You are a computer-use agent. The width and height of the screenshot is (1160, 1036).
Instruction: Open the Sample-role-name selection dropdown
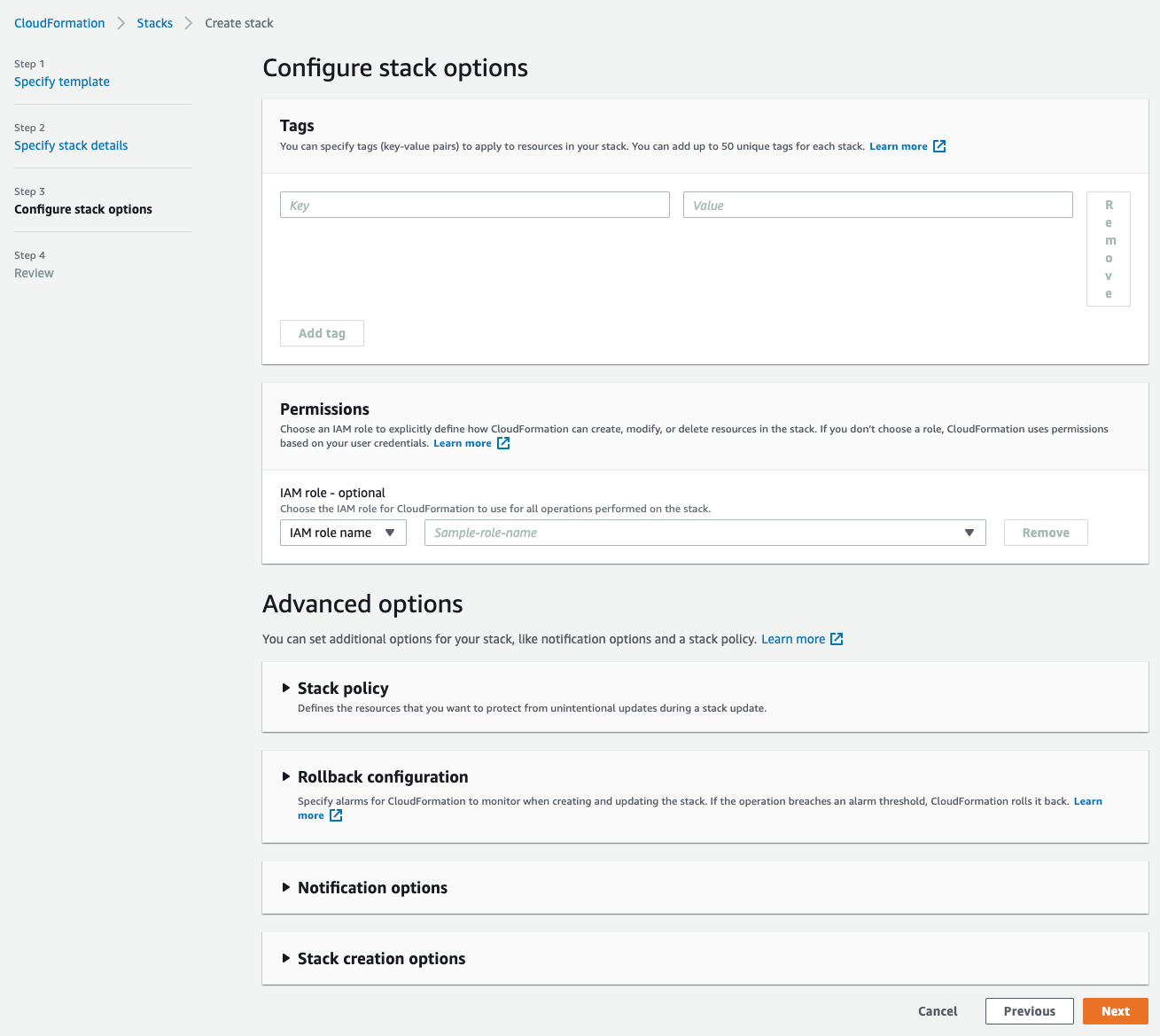click(705, 533)
